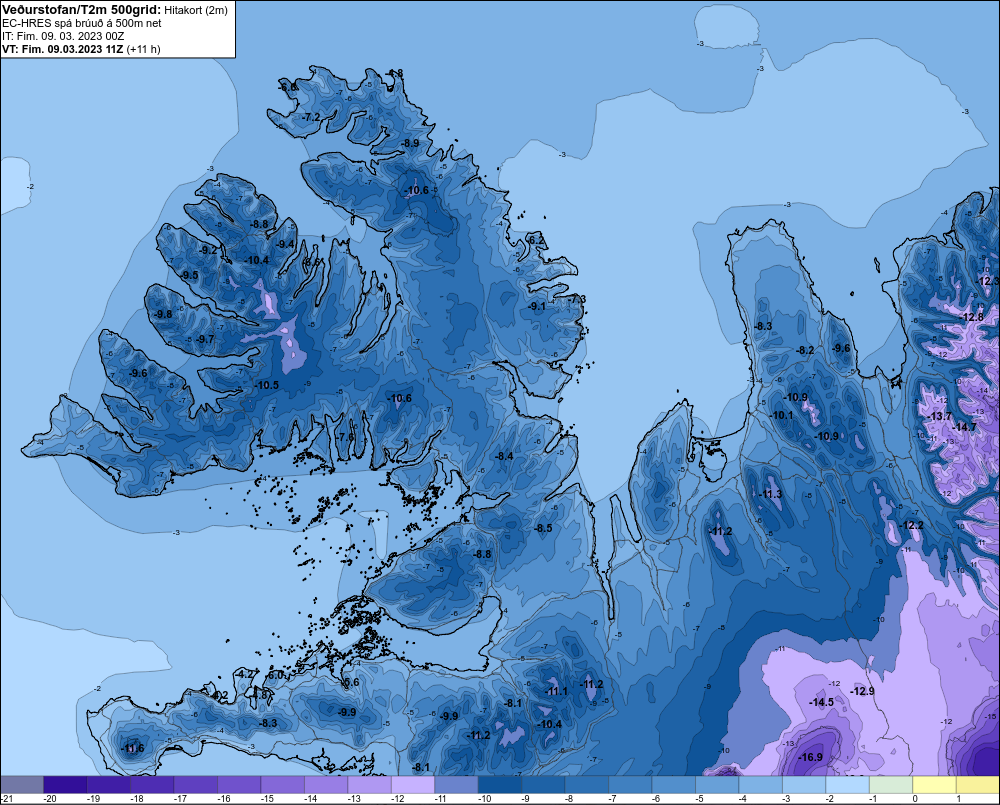
Task: Click the map temperature label '-6.0'
Action: point(276,675)
